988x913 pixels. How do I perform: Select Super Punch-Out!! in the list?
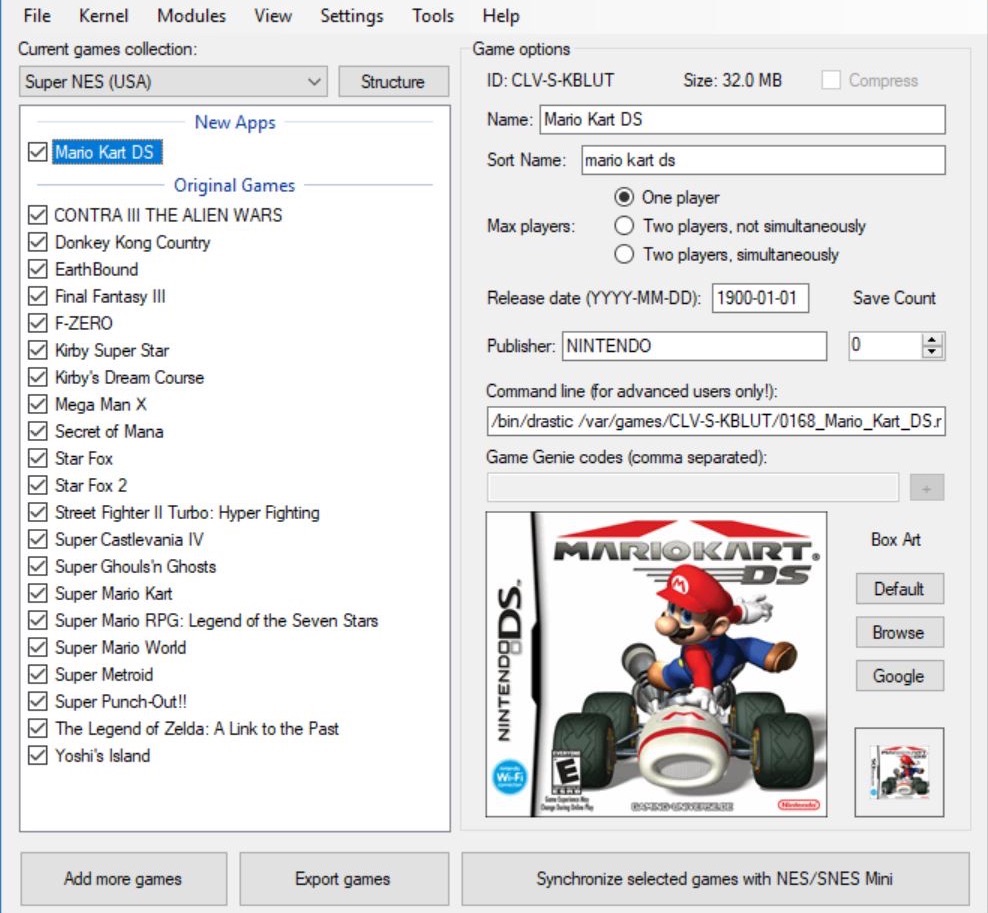(x=121, y=701)
